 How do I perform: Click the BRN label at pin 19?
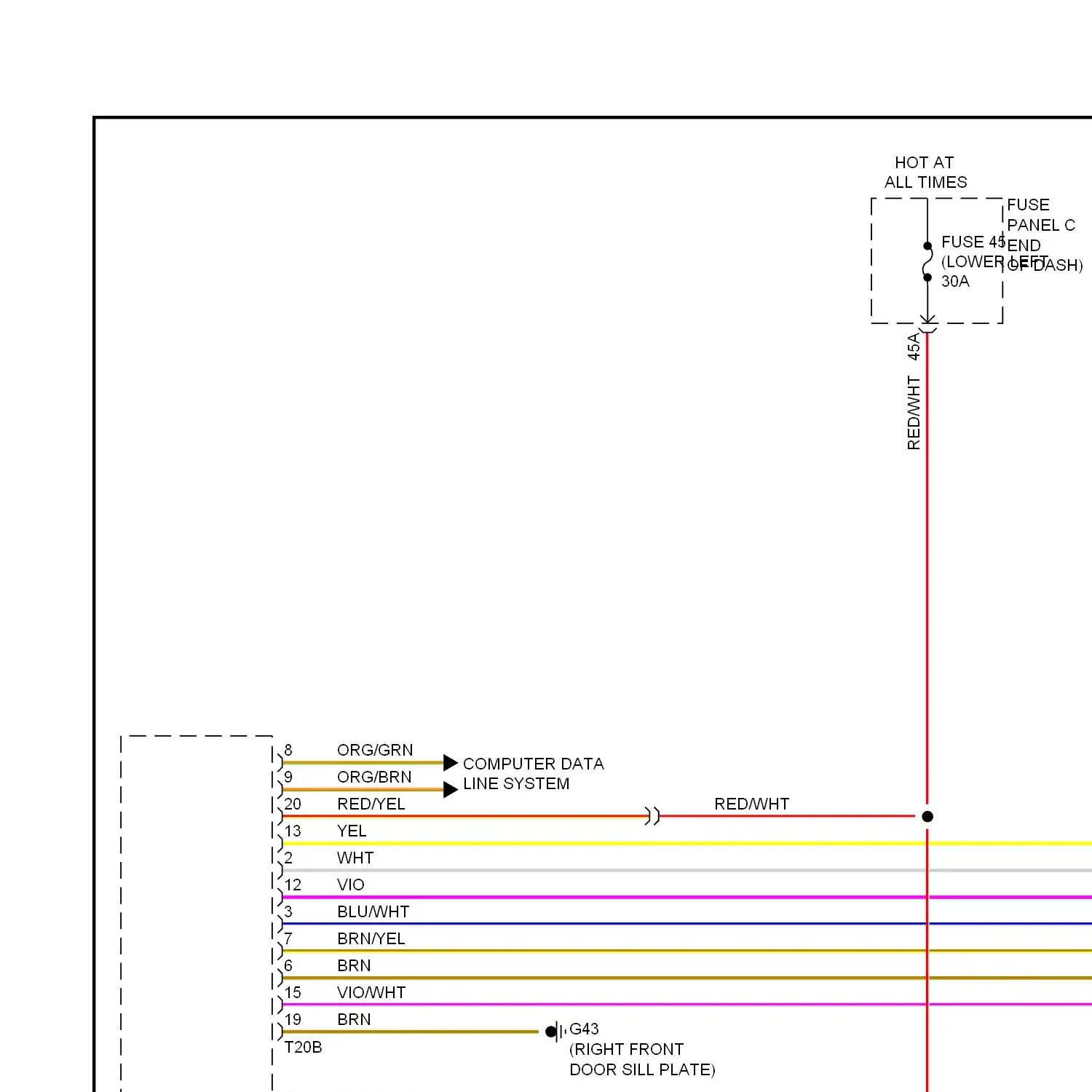pyautogui.click(x=354, y=1019)
